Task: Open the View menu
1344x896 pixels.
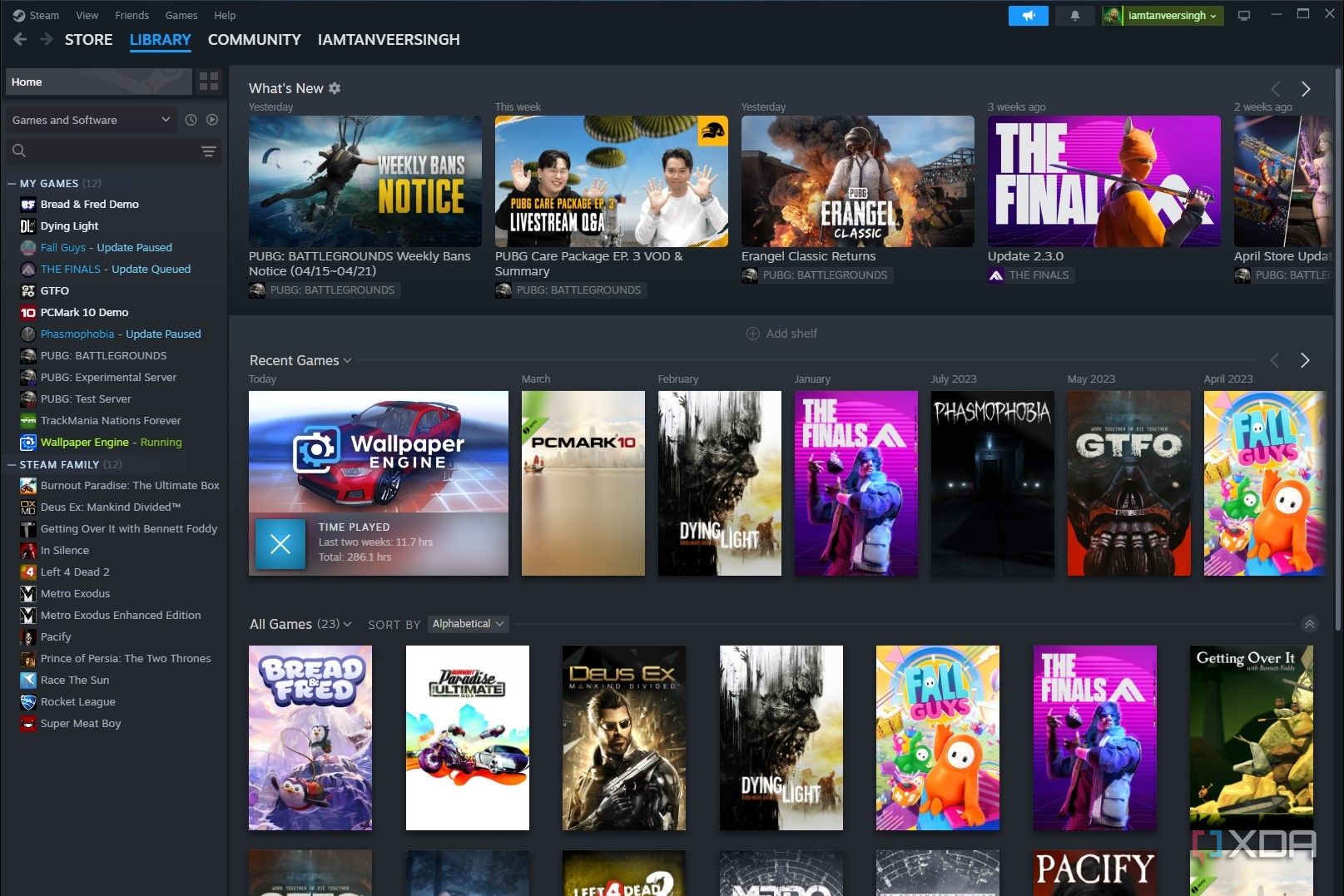Action: tap(87, 15)
